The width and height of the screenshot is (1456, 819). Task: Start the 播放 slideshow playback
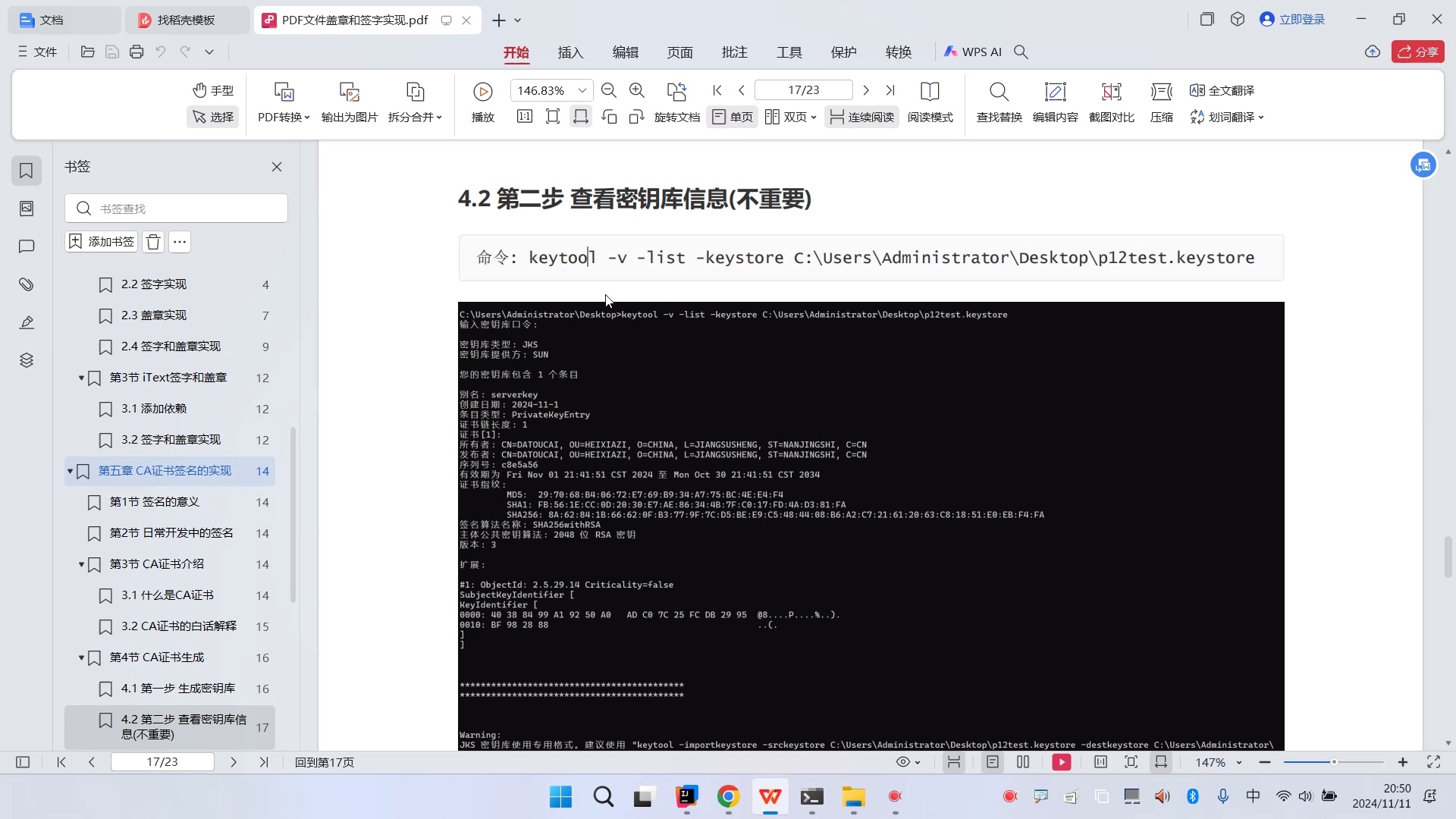(483, 102)
